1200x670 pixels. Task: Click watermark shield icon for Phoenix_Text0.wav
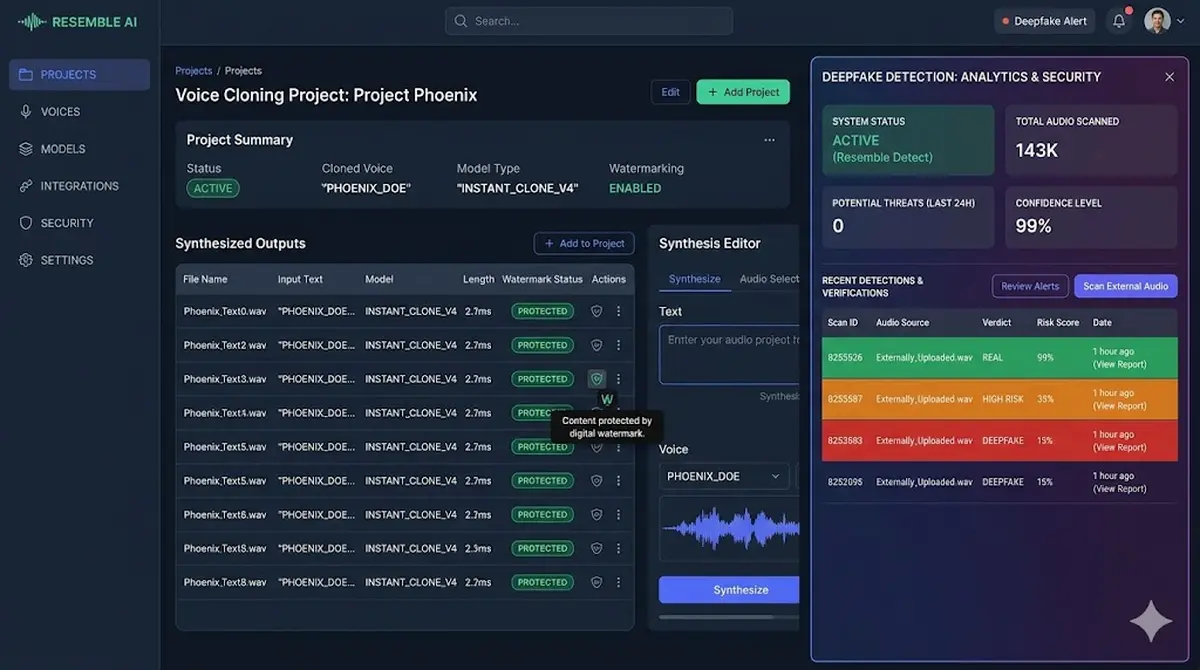pos(597,311)
